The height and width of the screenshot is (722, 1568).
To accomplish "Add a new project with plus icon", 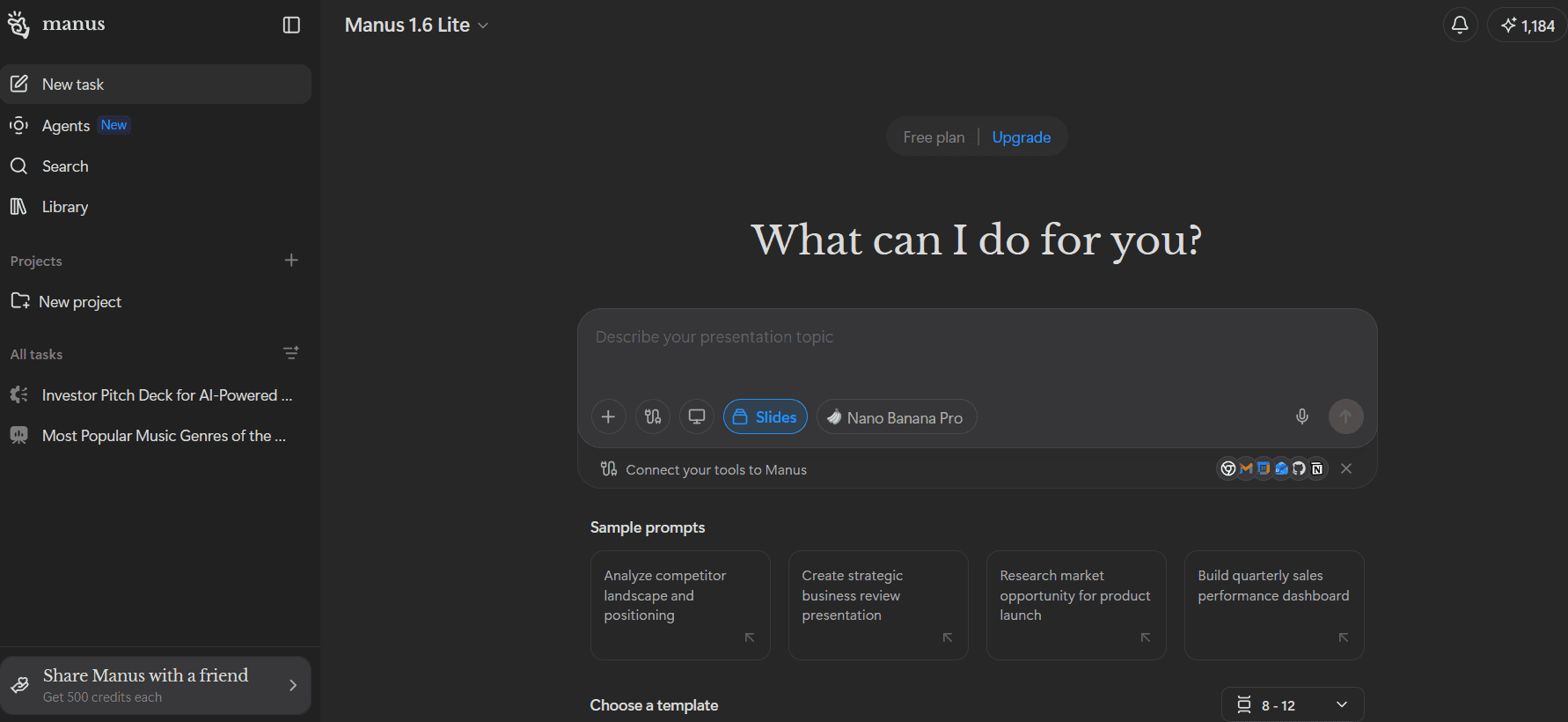I will tap(291, 260).
